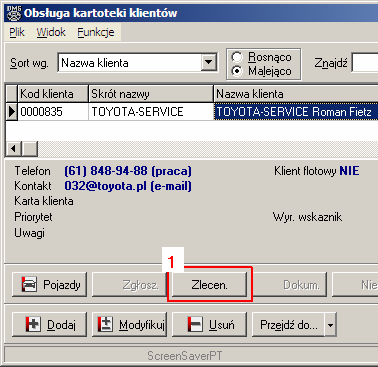Click the Zlecen. button
This screenshot has height=367, width=378.
[x=209, y=285]
